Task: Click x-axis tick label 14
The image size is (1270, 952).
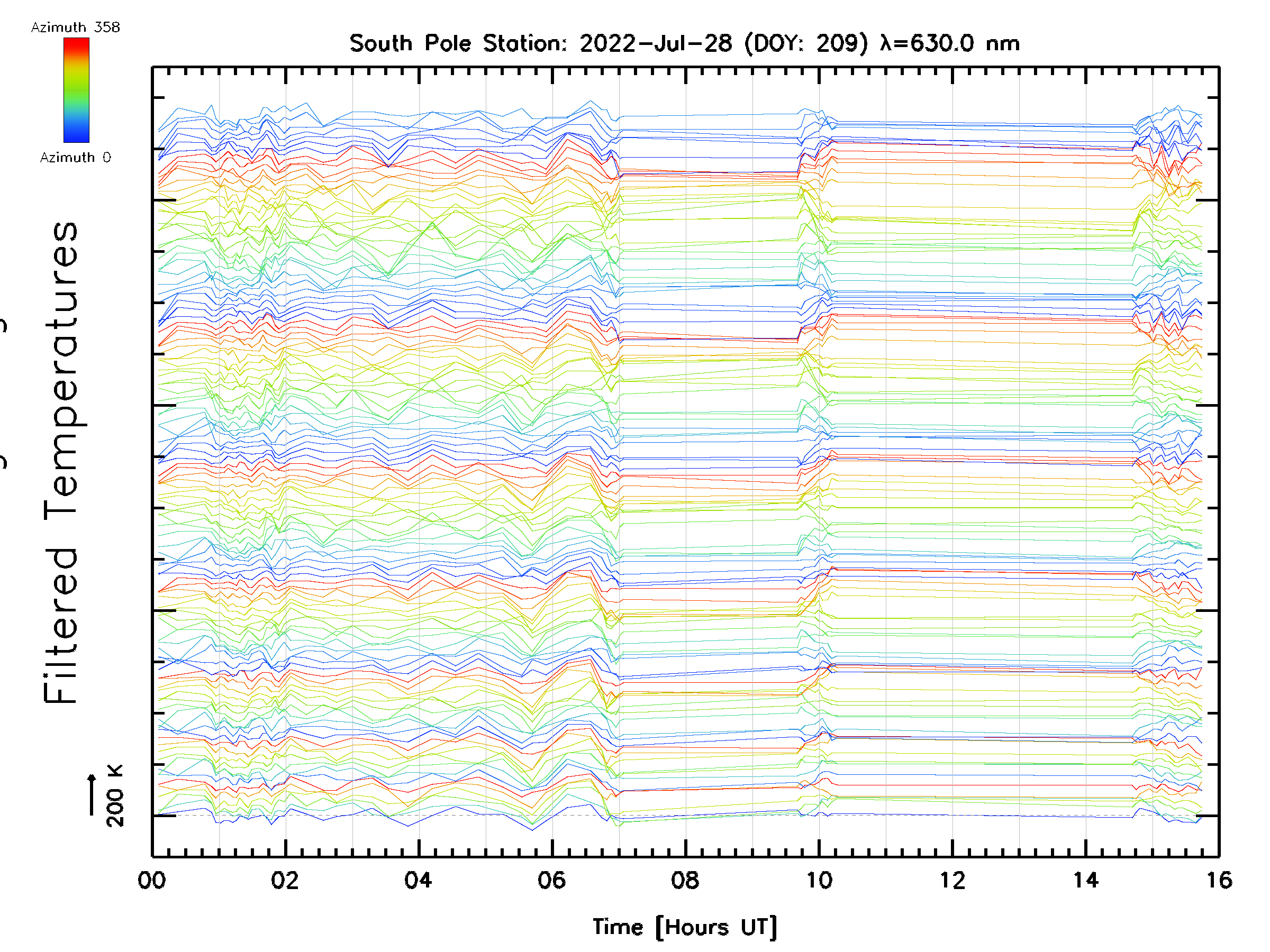Action: click(x=1086, y=880)
